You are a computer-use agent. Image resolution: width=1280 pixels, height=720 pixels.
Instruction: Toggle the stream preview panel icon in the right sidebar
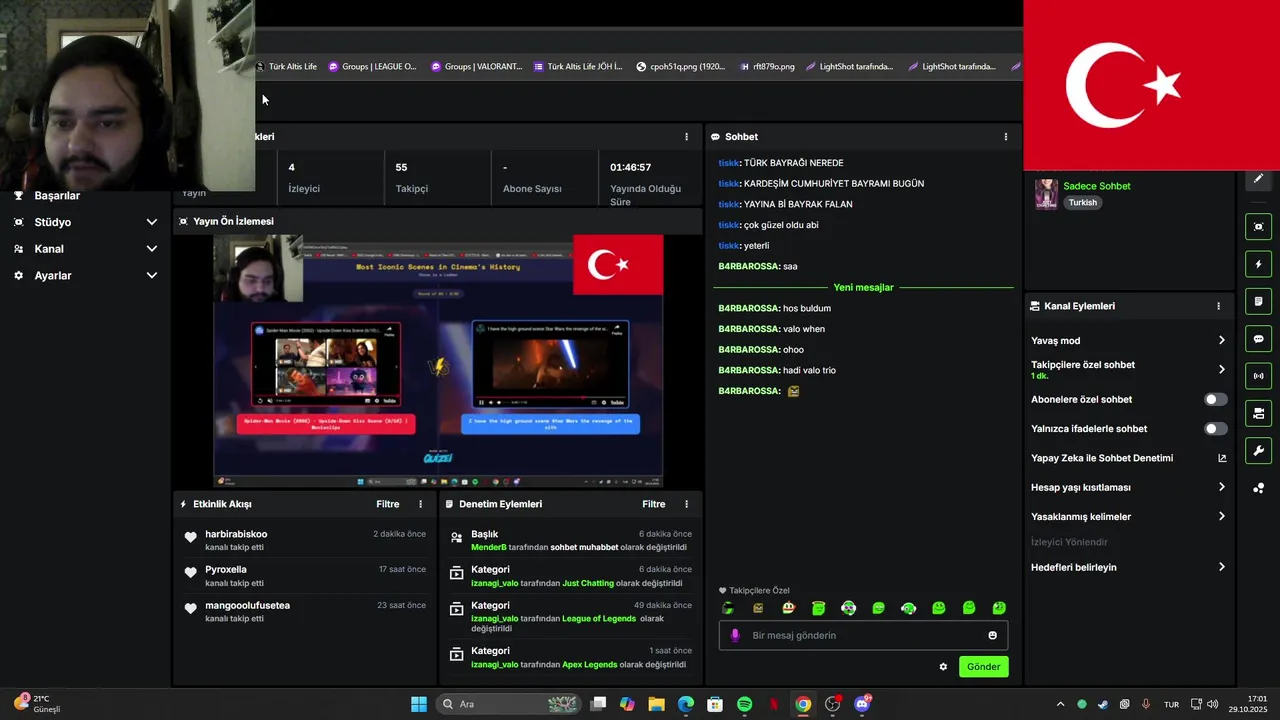[1259, 227]
